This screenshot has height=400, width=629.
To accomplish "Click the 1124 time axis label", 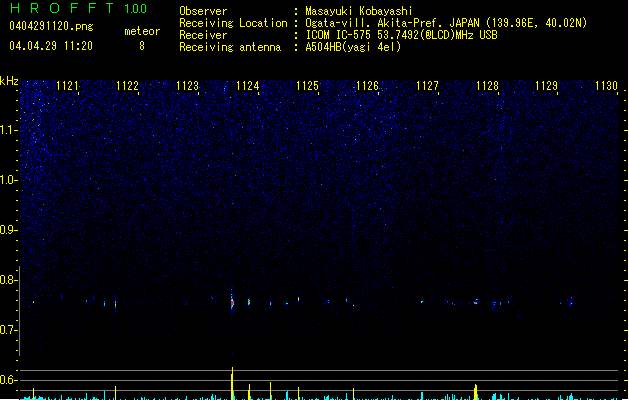I will (x=248, y=86).
